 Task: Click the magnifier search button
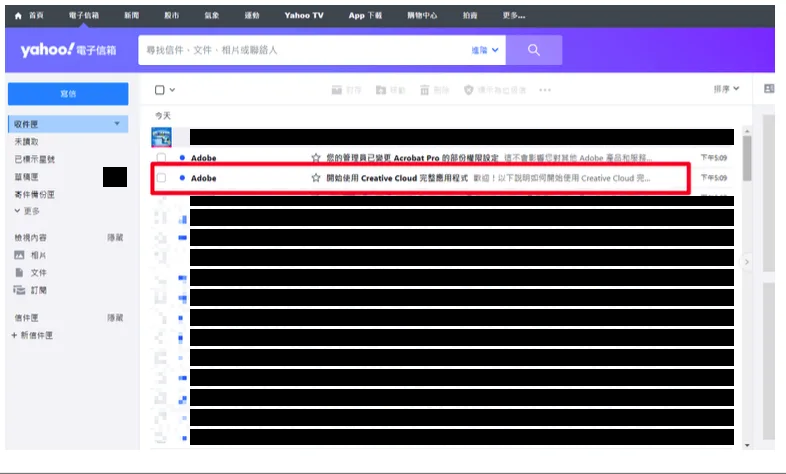pos(534,50)
